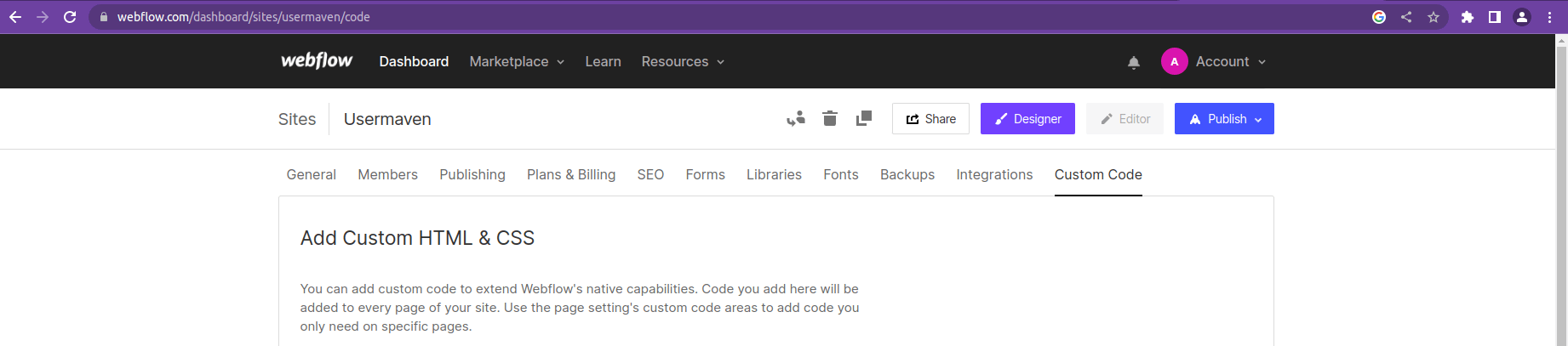Select the Plans & Billing tab
Image resolution: width=1568 pixels, height=346 pixels.
571,174
